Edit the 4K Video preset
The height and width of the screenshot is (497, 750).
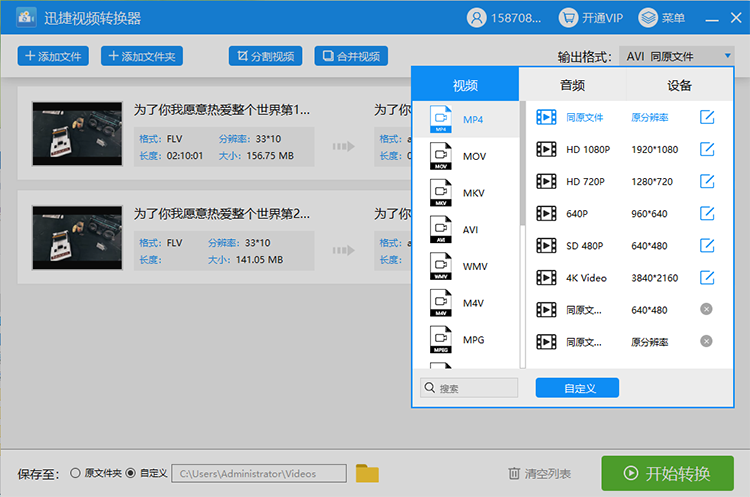[x=707, y=277]
